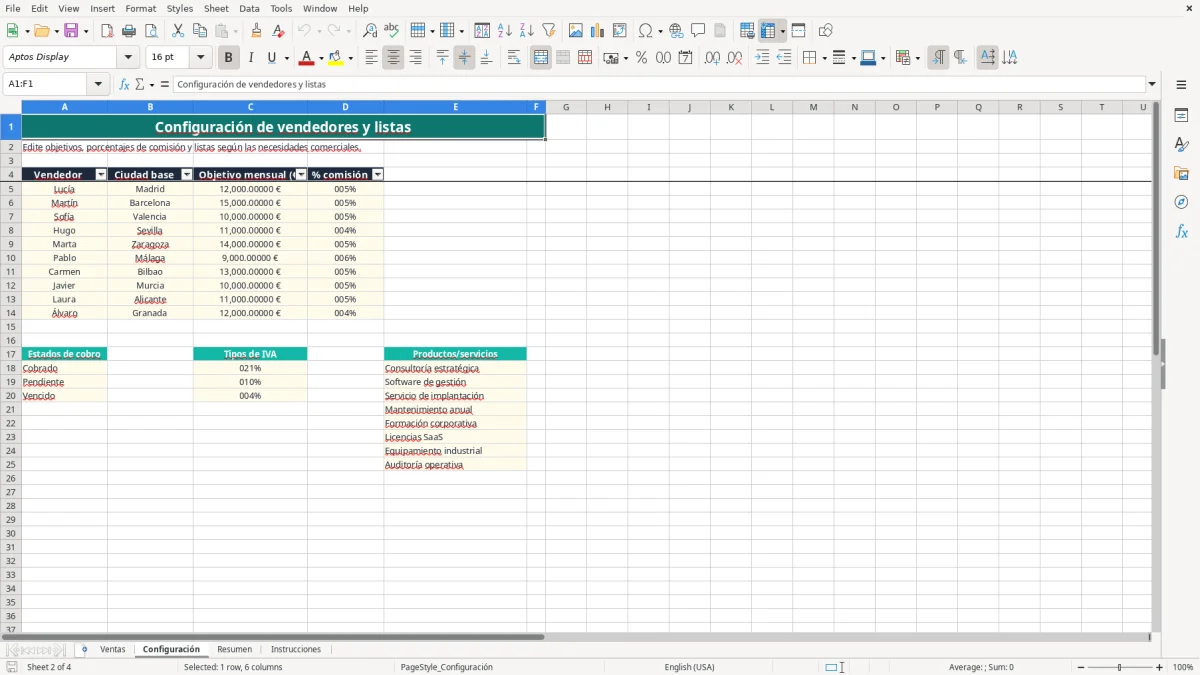This screenshot has width=1200, height=675.
Task: Toggle Underline formatting
Action: coord(271,58)
